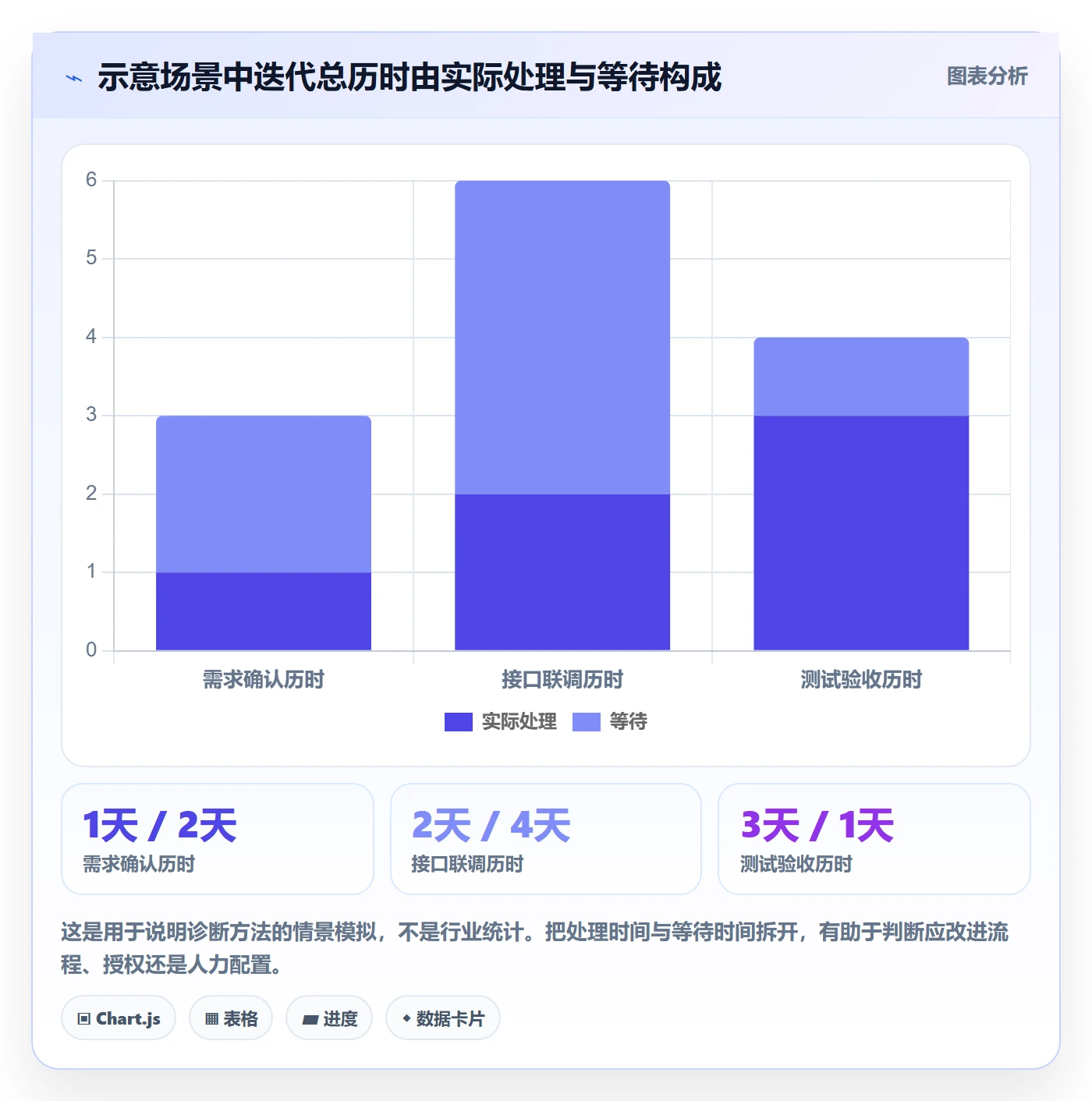The image size is (1092, 1101).
Task: Click the y-axis value 6
Action: click(91, 180)
